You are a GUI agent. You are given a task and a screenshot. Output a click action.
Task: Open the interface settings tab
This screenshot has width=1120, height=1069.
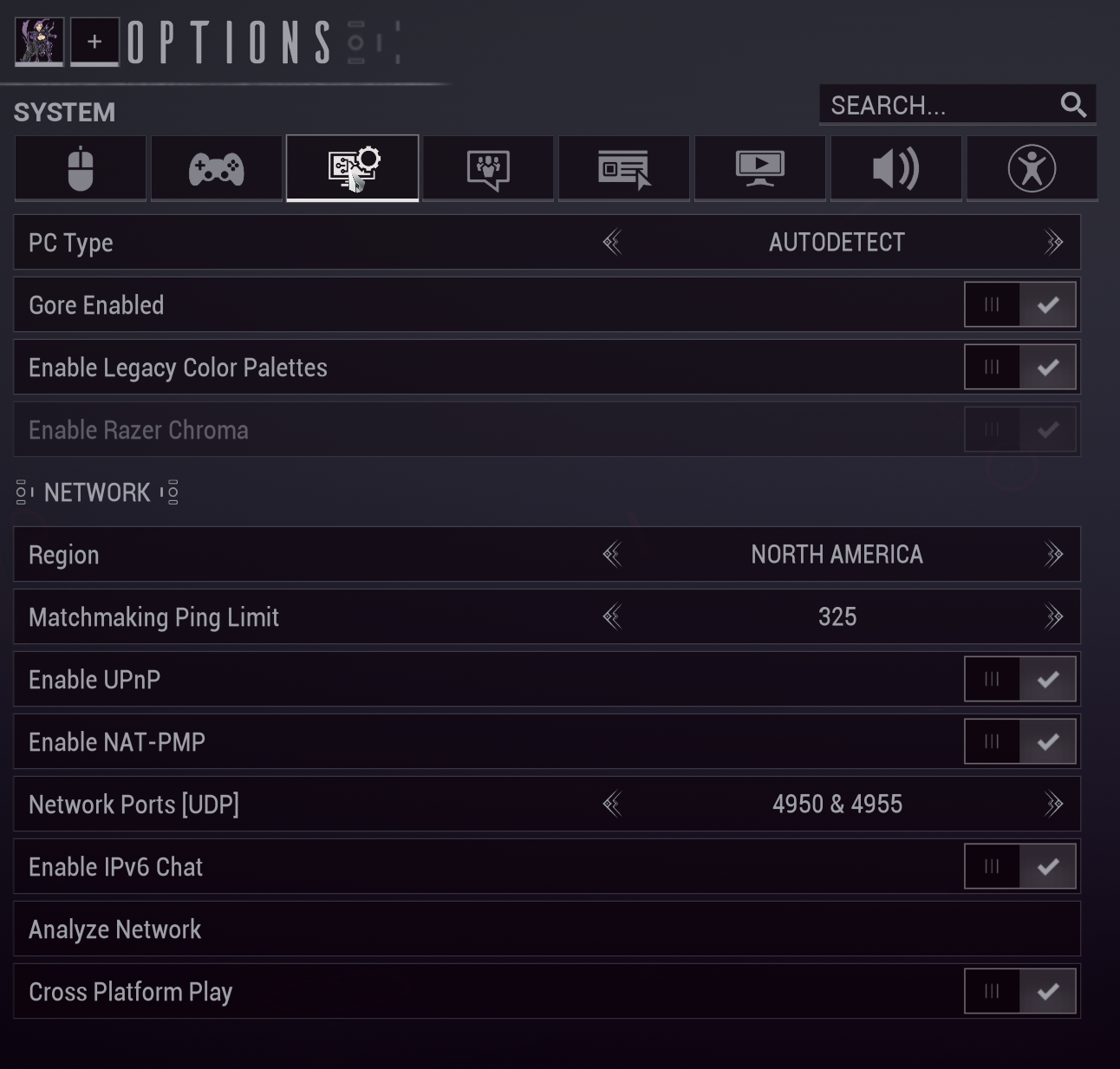(x=624, y=168)
